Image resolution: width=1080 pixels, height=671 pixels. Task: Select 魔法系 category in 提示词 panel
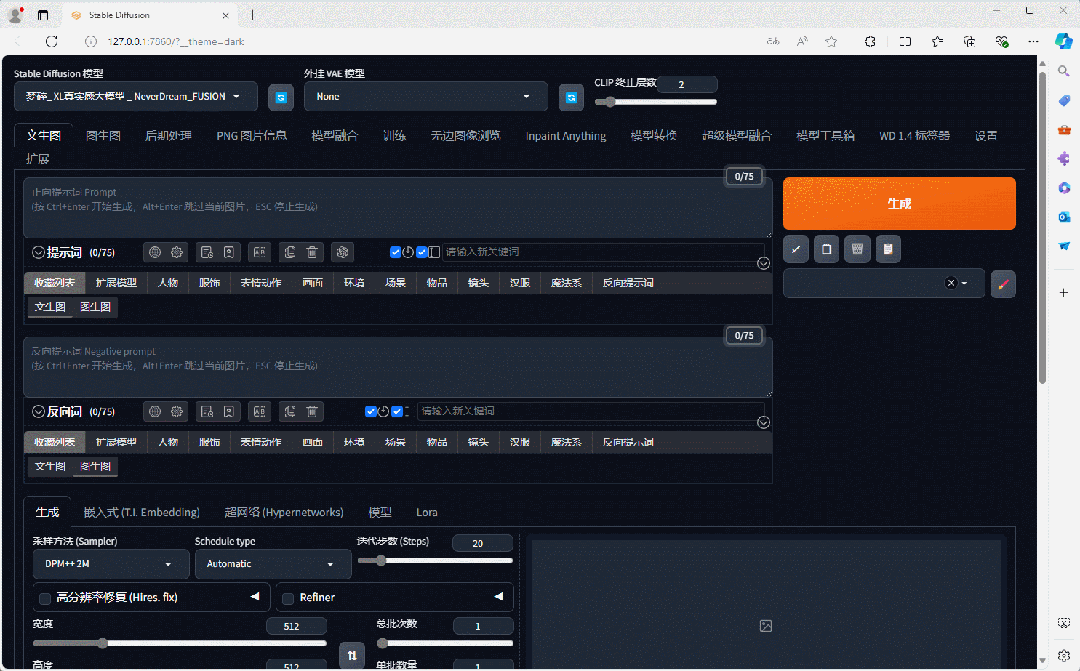point(566,282)
